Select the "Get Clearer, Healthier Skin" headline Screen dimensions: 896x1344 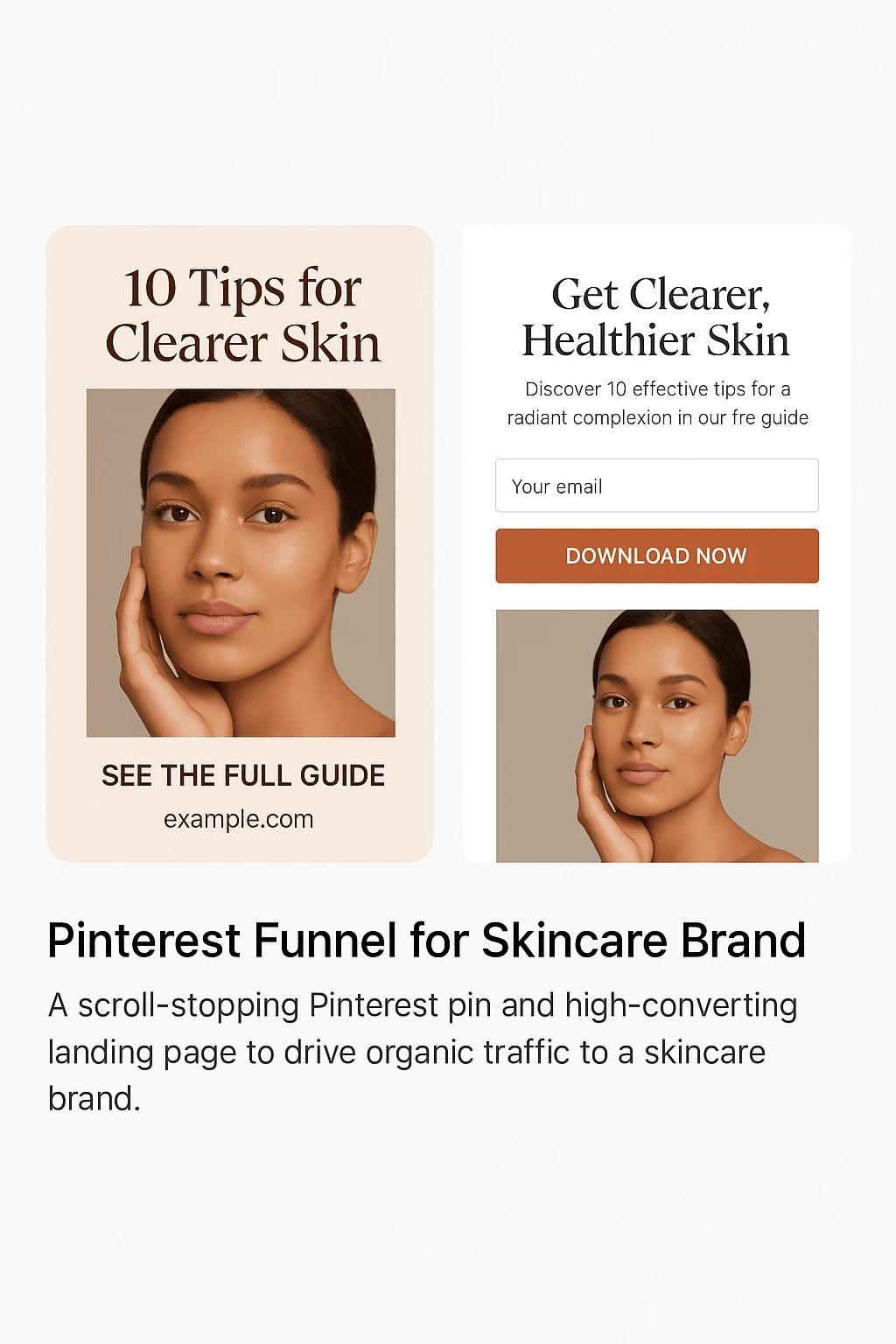[x=656, y=318]
